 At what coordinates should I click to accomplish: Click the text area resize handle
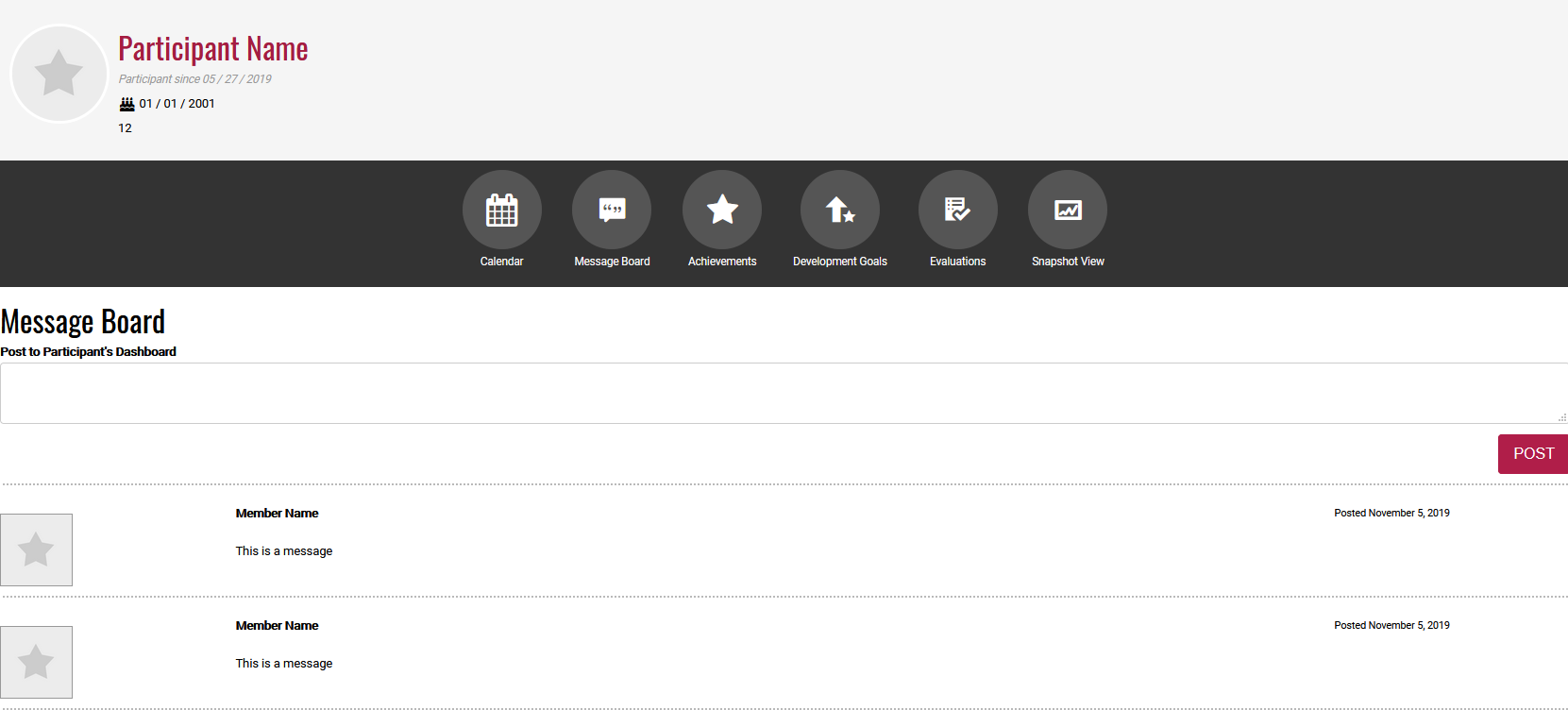(x=1562, y=417)
